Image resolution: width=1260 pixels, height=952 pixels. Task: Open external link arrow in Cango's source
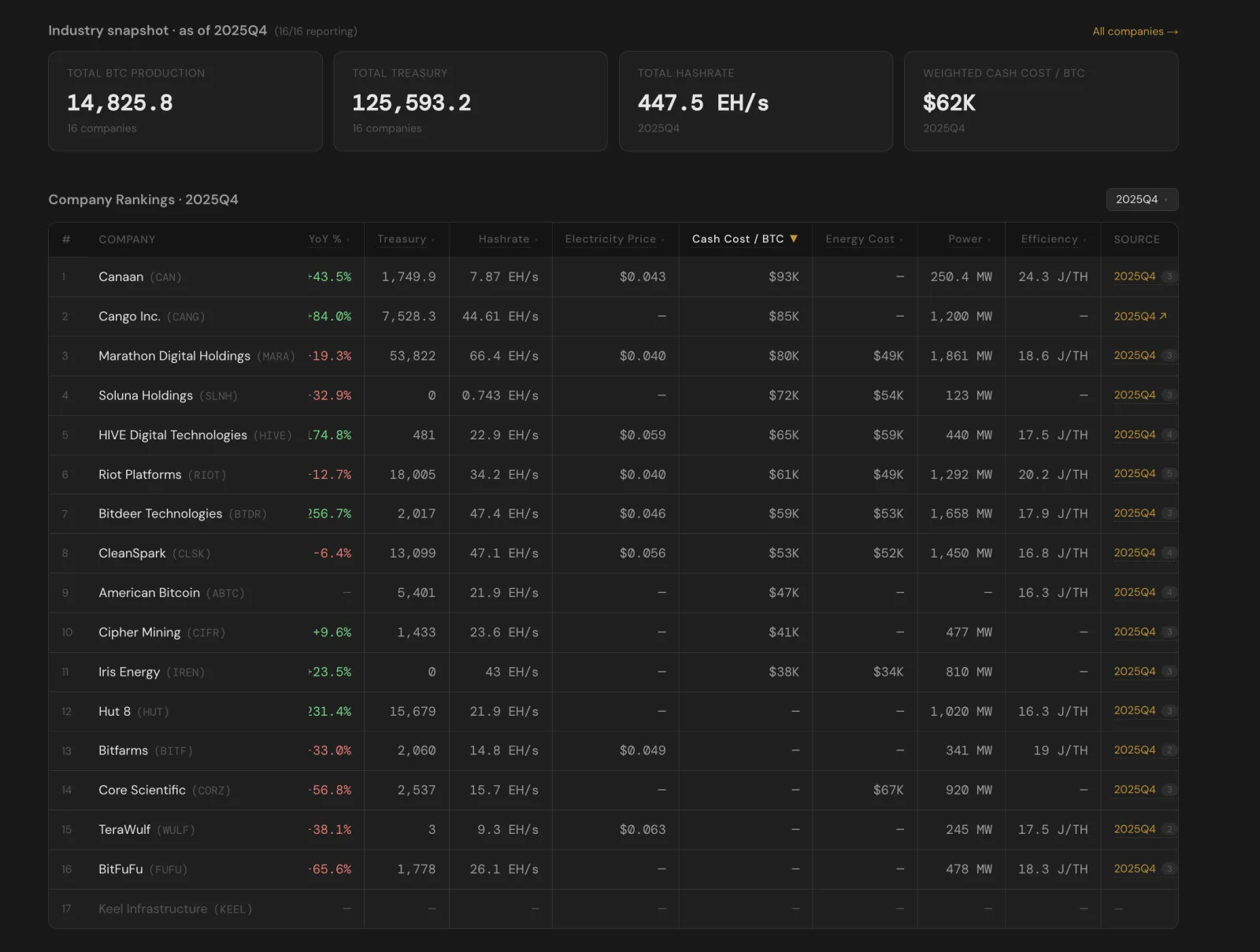click(1163, 316)
